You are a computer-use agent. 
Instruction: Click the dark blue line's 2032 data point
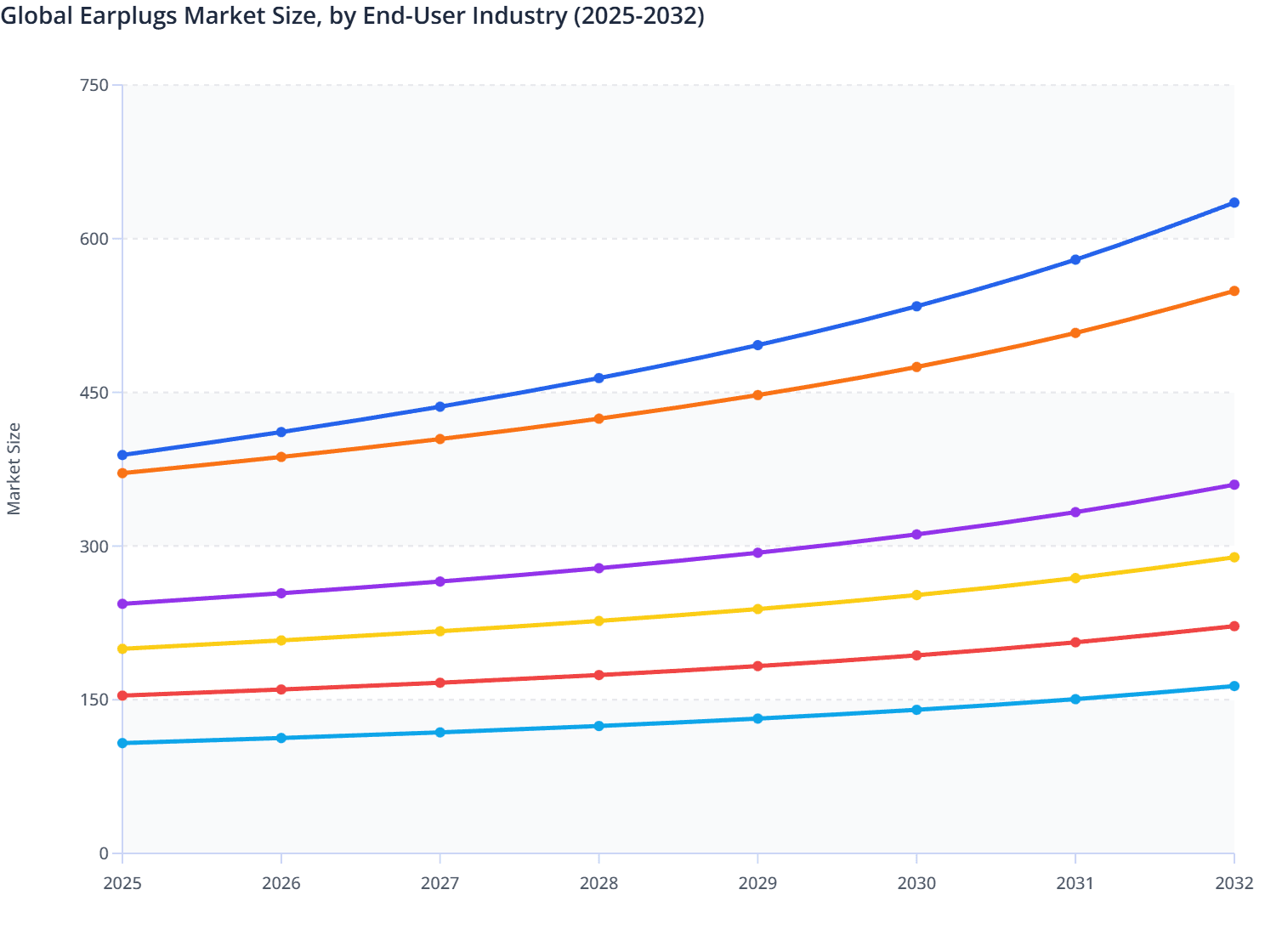1234,202
